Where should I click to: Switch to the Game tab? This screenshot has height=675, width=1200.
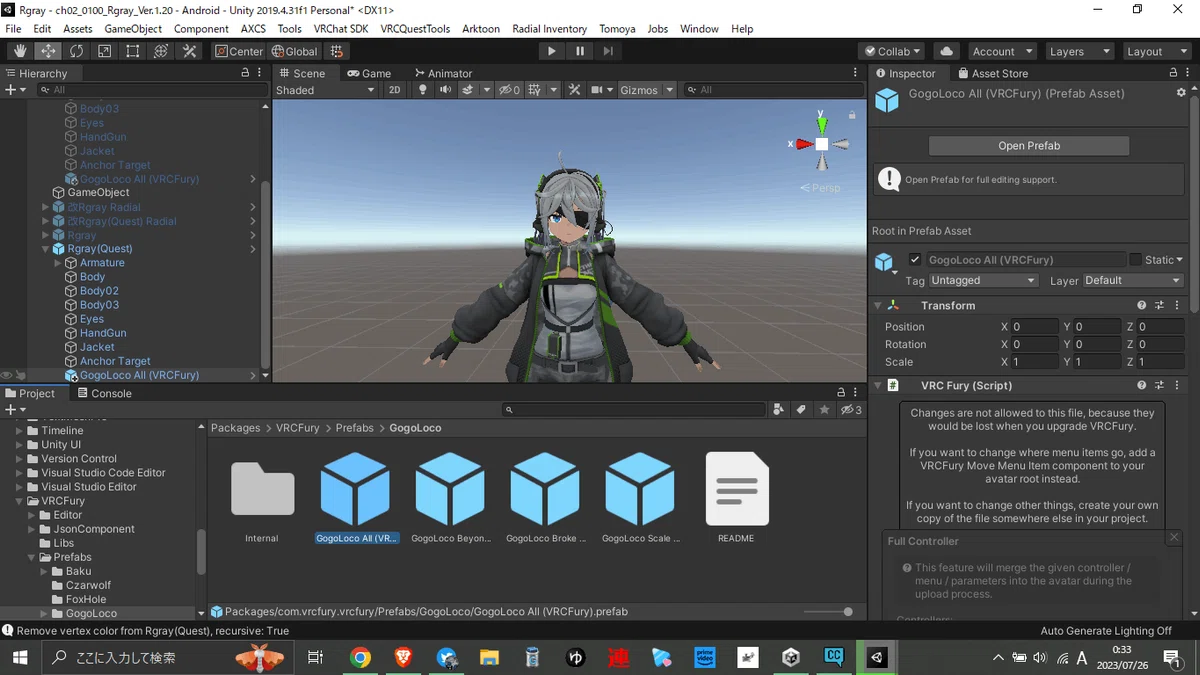[369, 73]
